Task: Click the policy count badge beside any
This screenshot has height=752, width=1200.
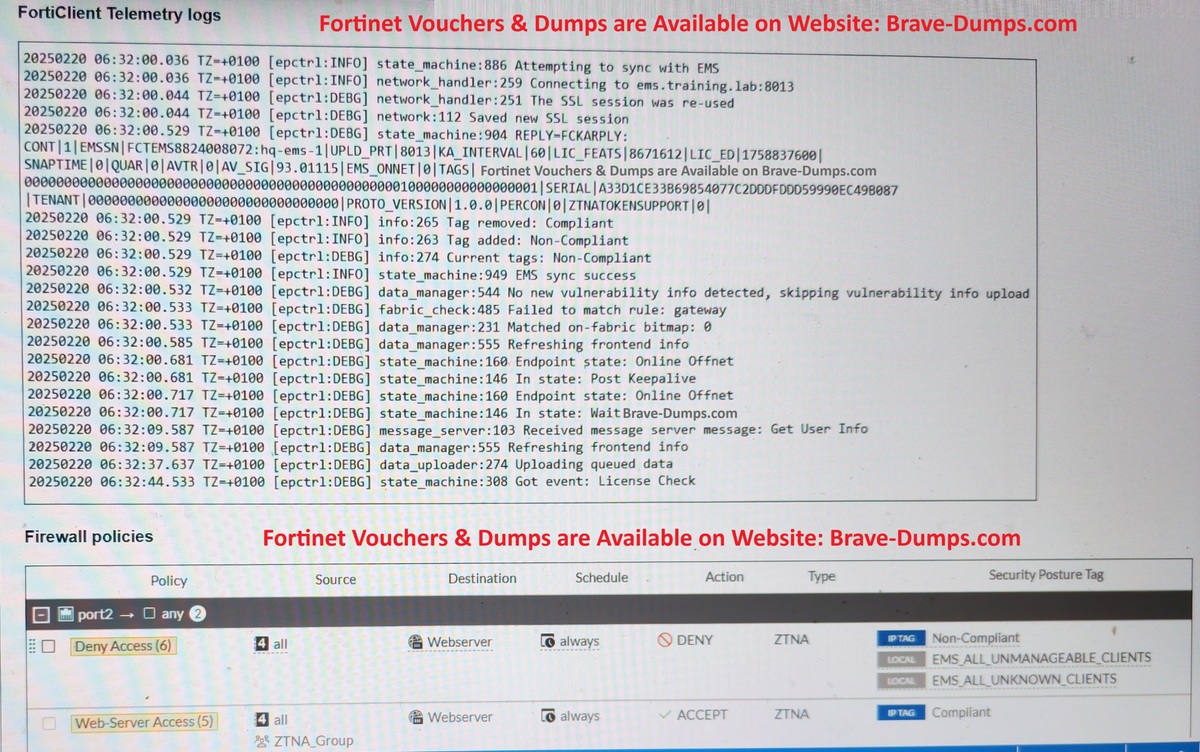Action: point(198,614)
